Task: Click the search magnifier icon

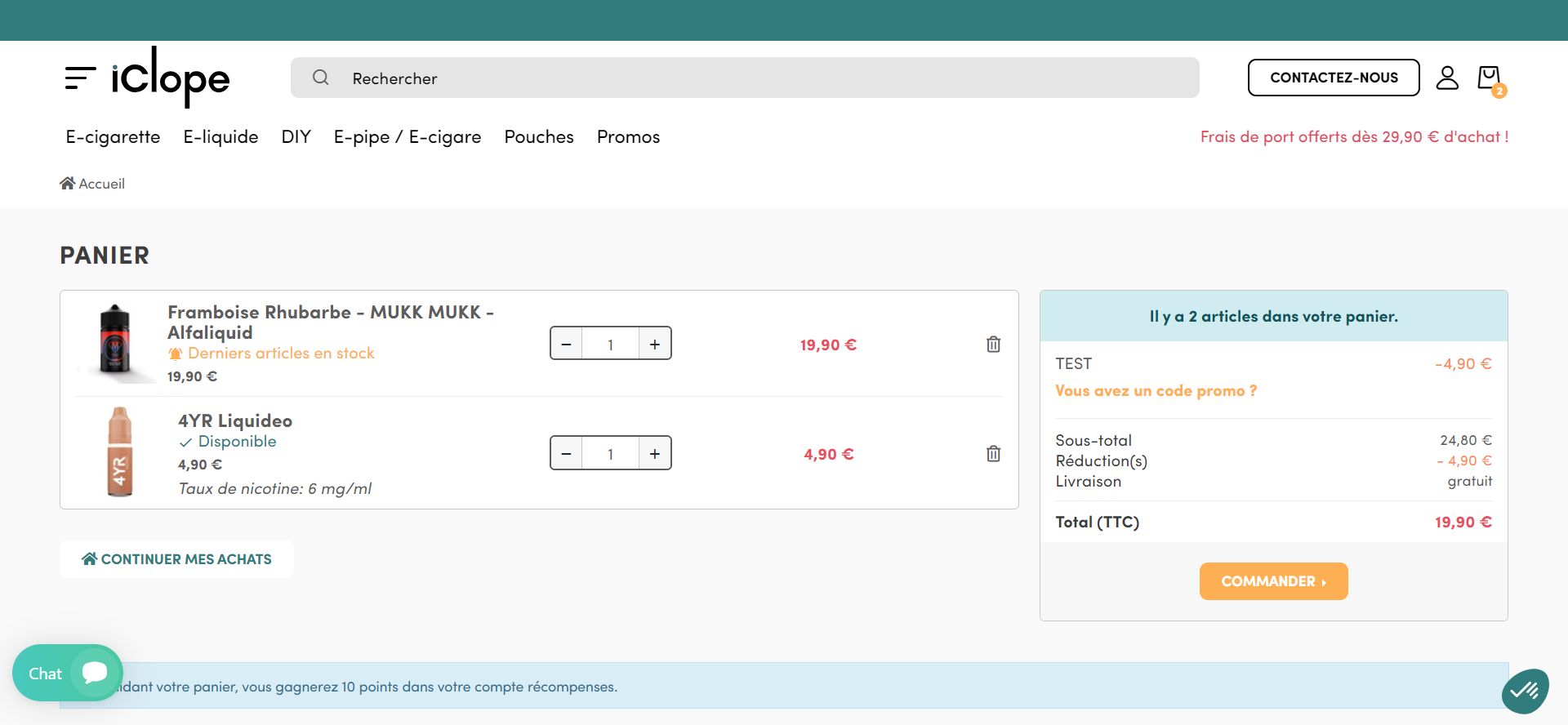Action: tap(321, 78)
